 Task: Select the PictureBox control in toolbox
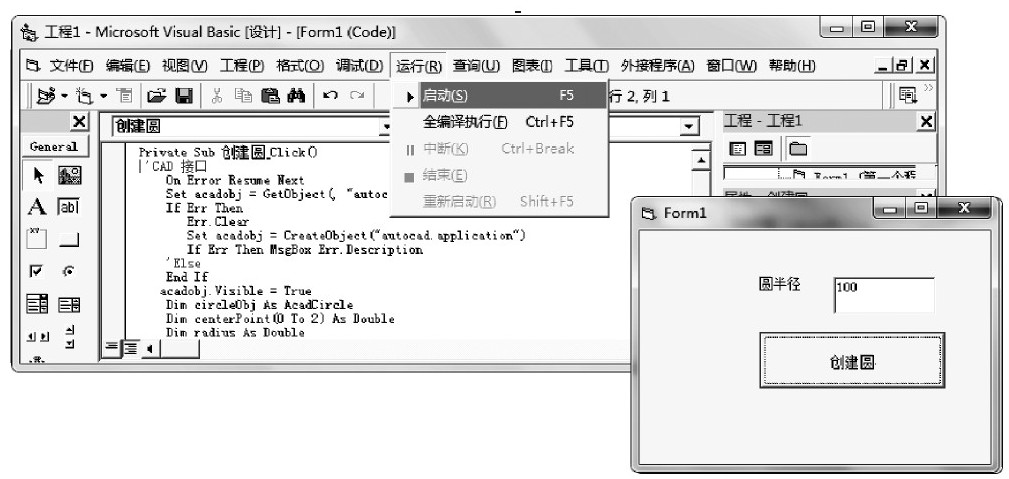pos(69,175)
